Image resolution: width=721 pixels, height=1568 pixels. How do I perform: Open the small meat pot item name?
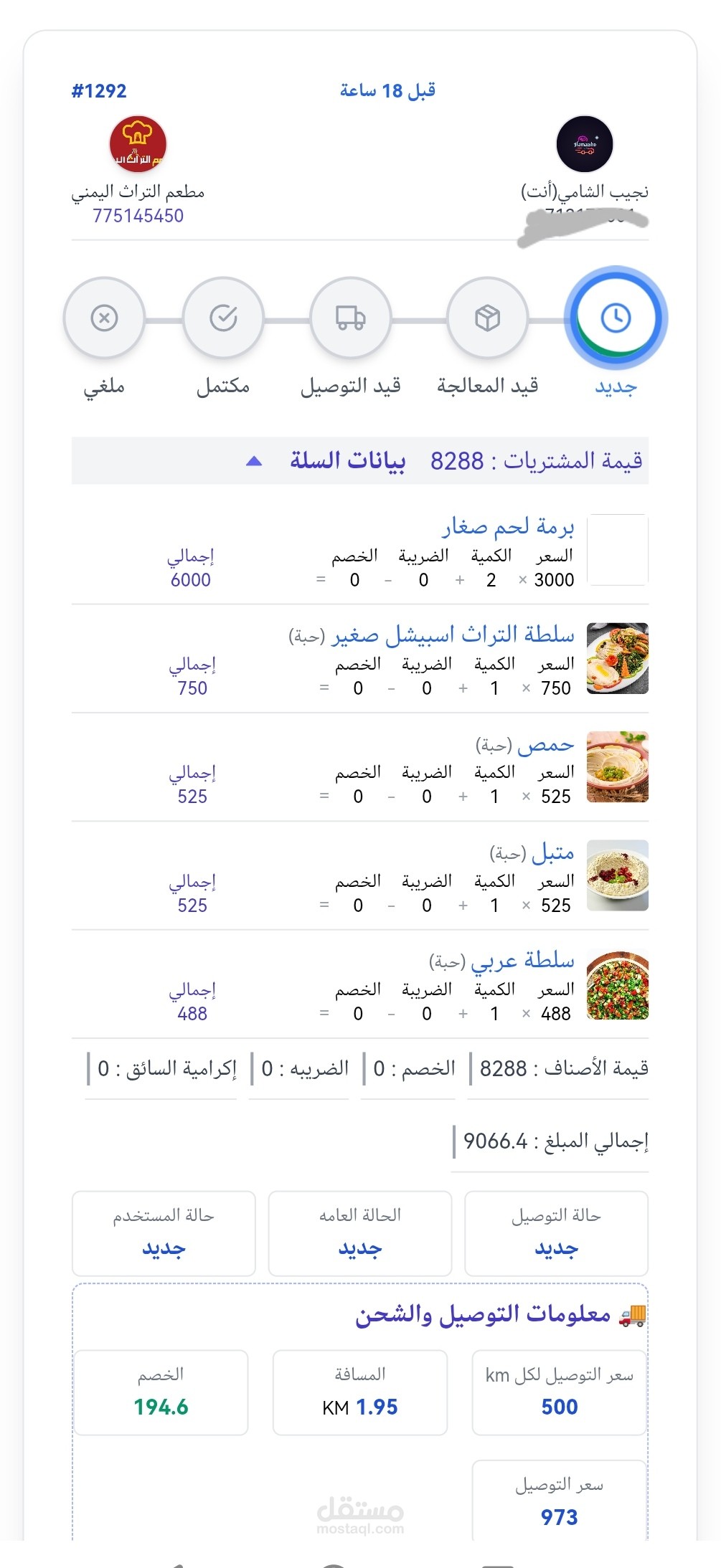[507, 527]
